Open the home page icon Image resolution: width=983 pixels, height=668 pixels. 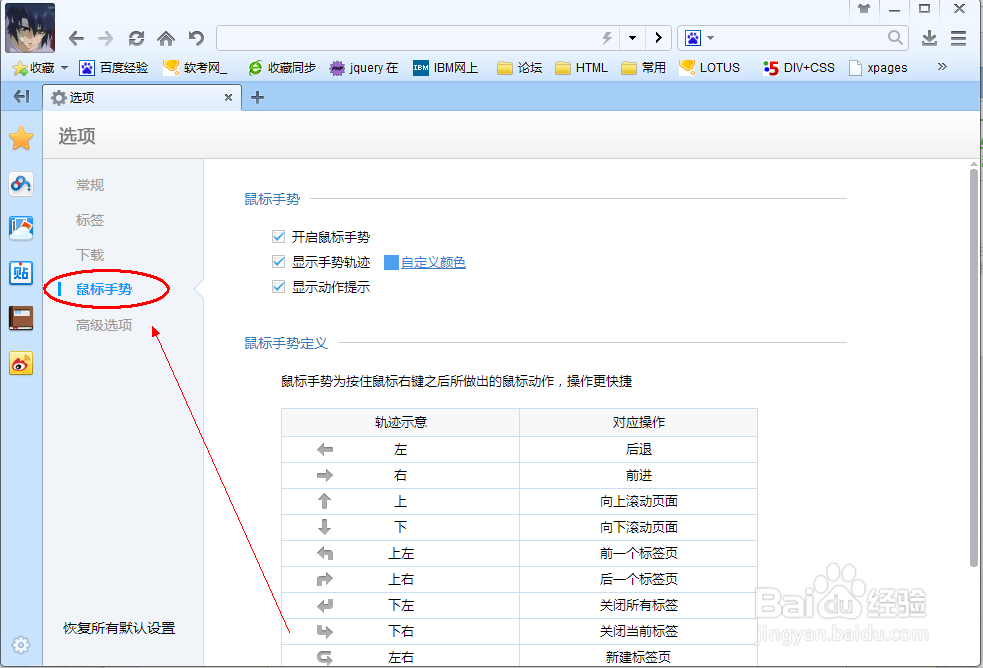pyautogui.click(x=166, y=38)
